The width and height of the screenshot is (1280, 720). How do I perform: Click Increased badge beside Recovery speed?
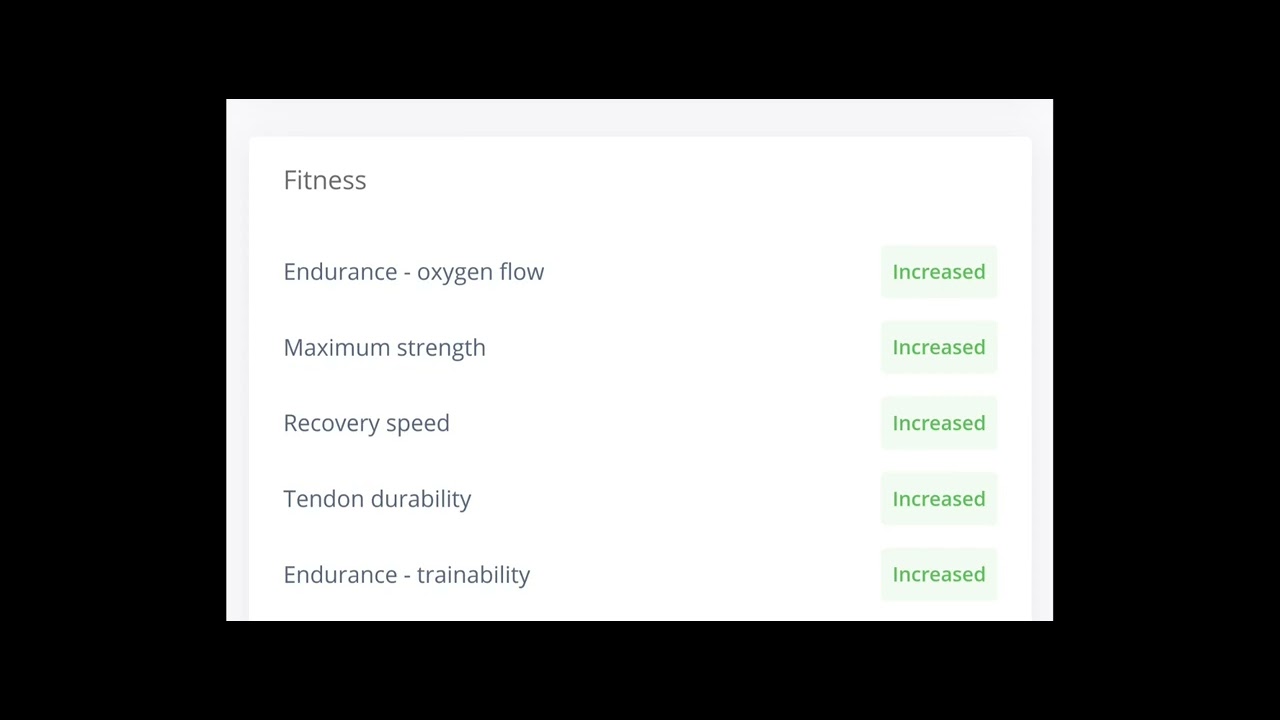(x=938, y=423)
